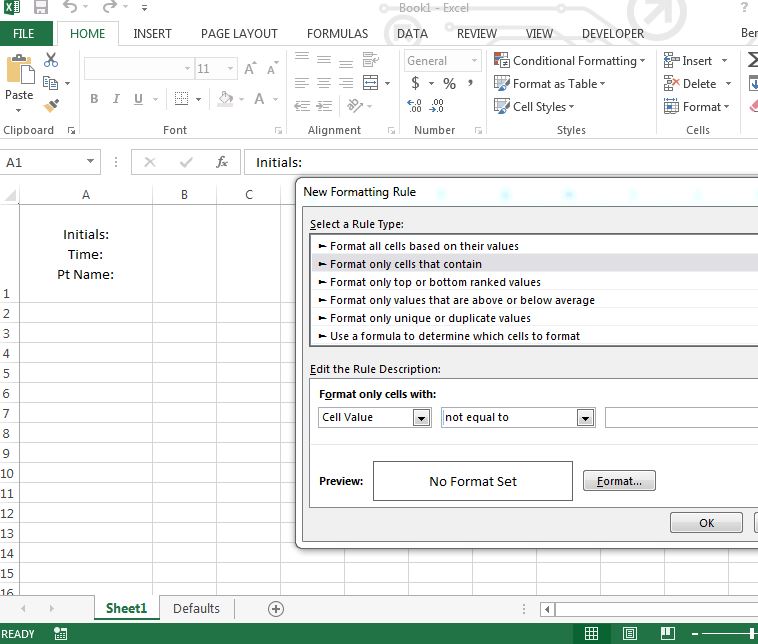Toggle align right
Screen dimensions: 758x644
click(x=346, y=83)
